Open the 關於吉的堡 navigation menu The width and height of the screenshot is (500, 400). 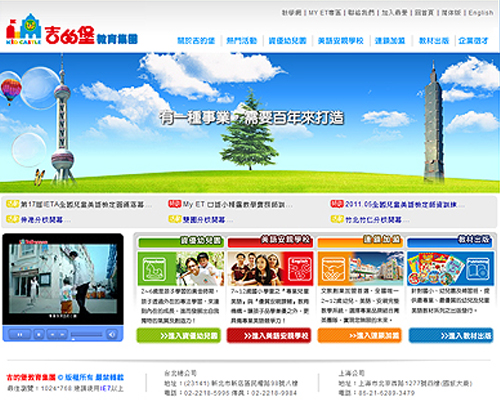196,41
